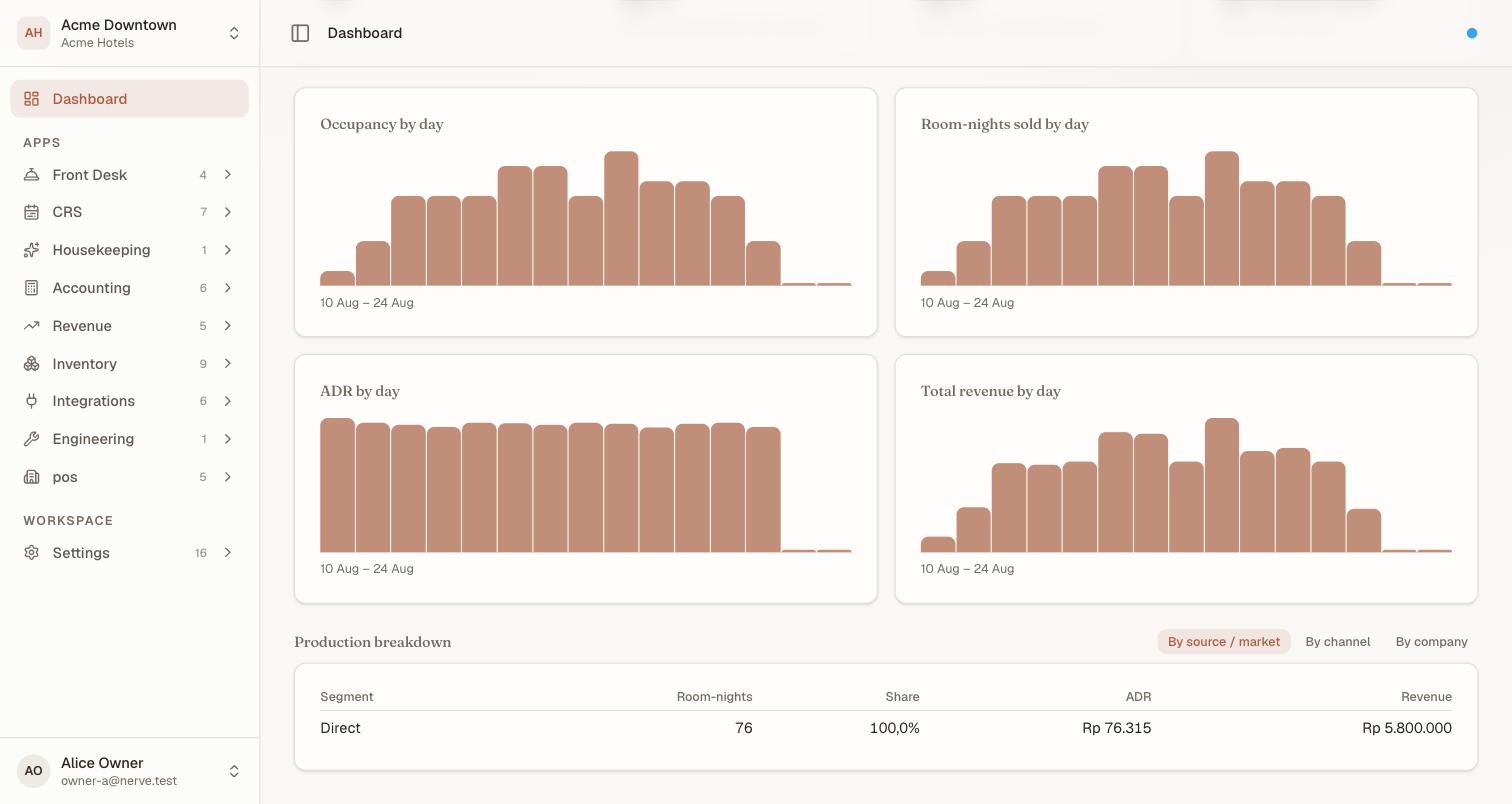Expand the Front Desk section chevron
This screenshot has width=1512, height=804.
[x=228, y=175]
